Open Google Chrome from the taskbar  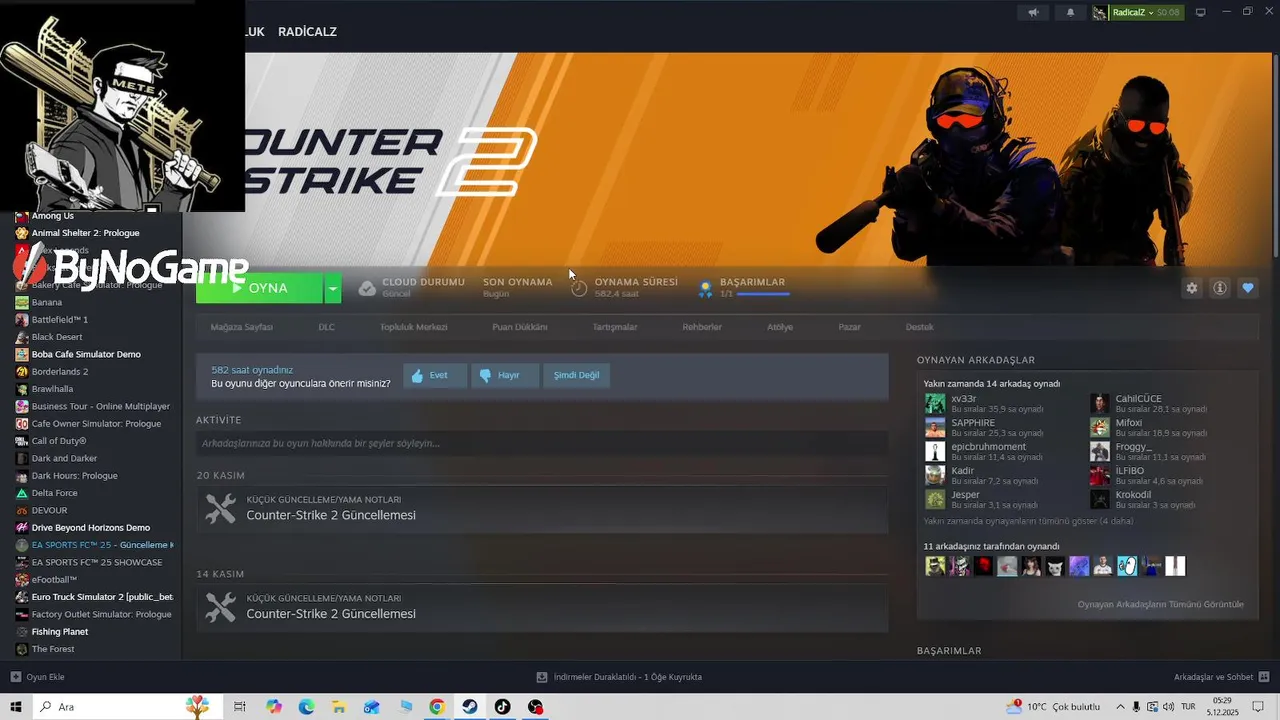point(437,707)
